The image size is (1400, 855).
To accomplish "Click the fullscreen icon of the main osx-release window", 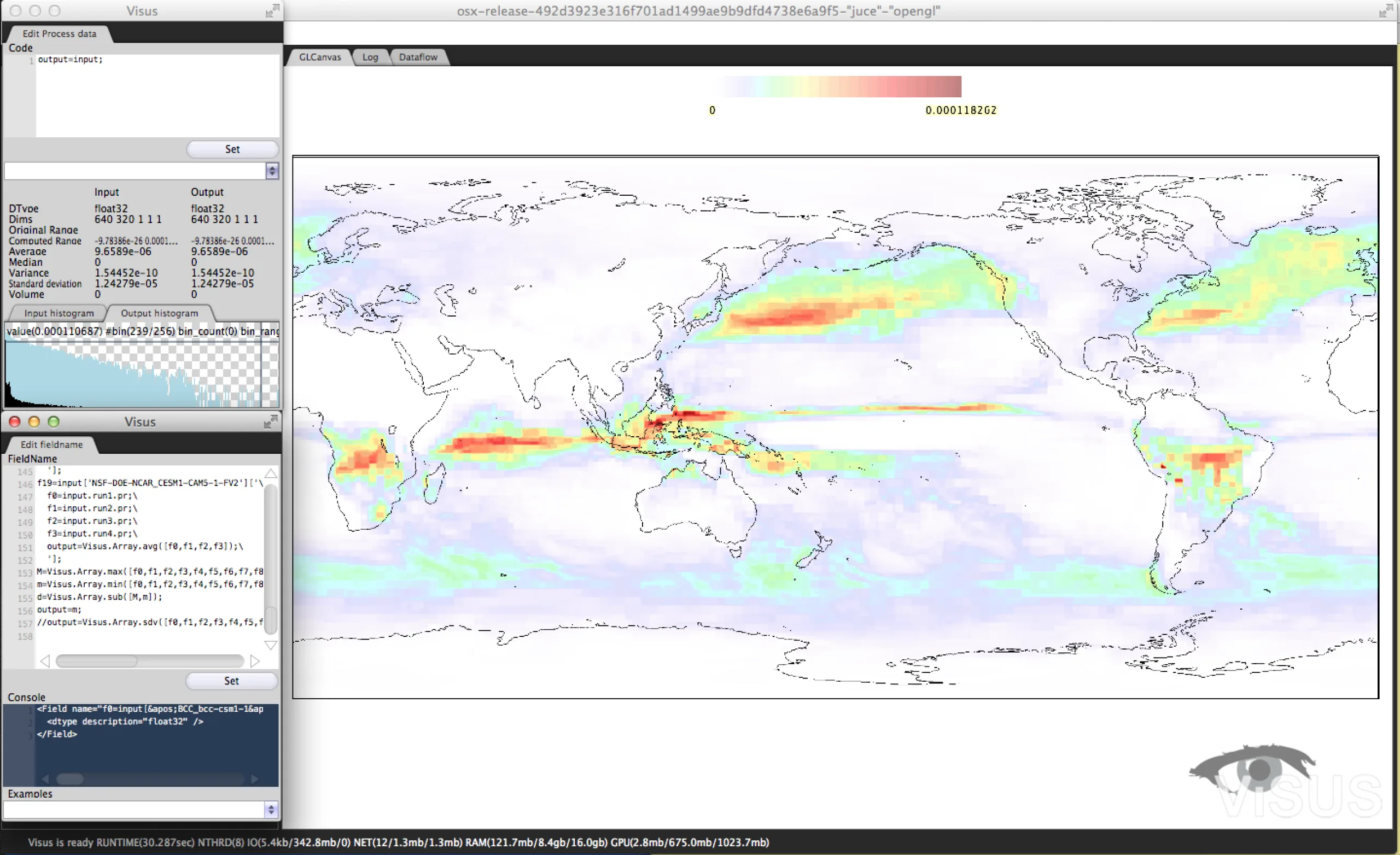I will [x=1386, y=11].
